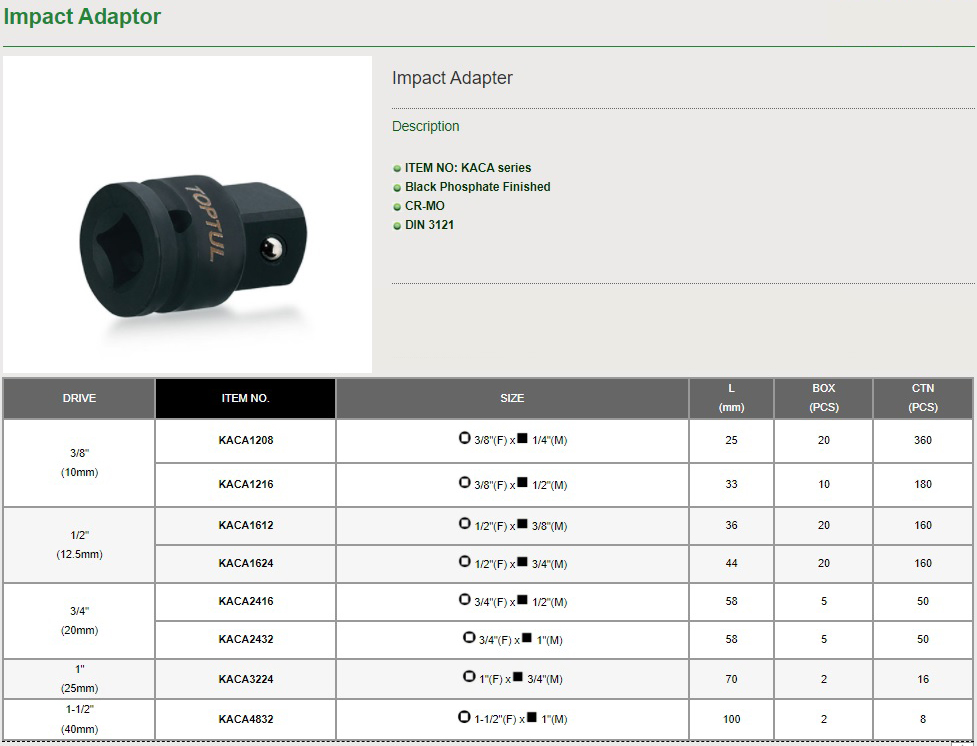Select the DRIVE column header
Image resolution: width=977 pixels, height=746 pixels.
click(x=79, y=398)
